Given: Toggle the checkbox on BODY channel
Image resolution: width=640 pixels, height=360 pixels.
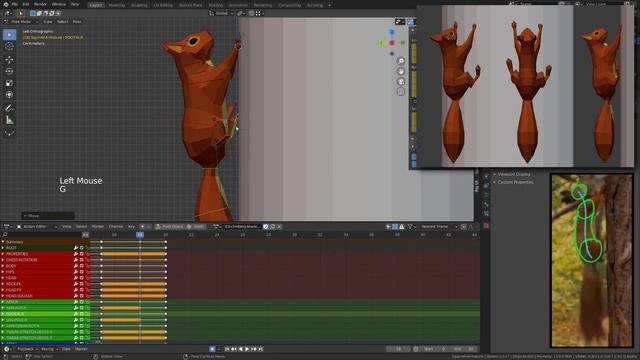Looking at the screenshot, I should pyautogui.click(x=82, y=266).
